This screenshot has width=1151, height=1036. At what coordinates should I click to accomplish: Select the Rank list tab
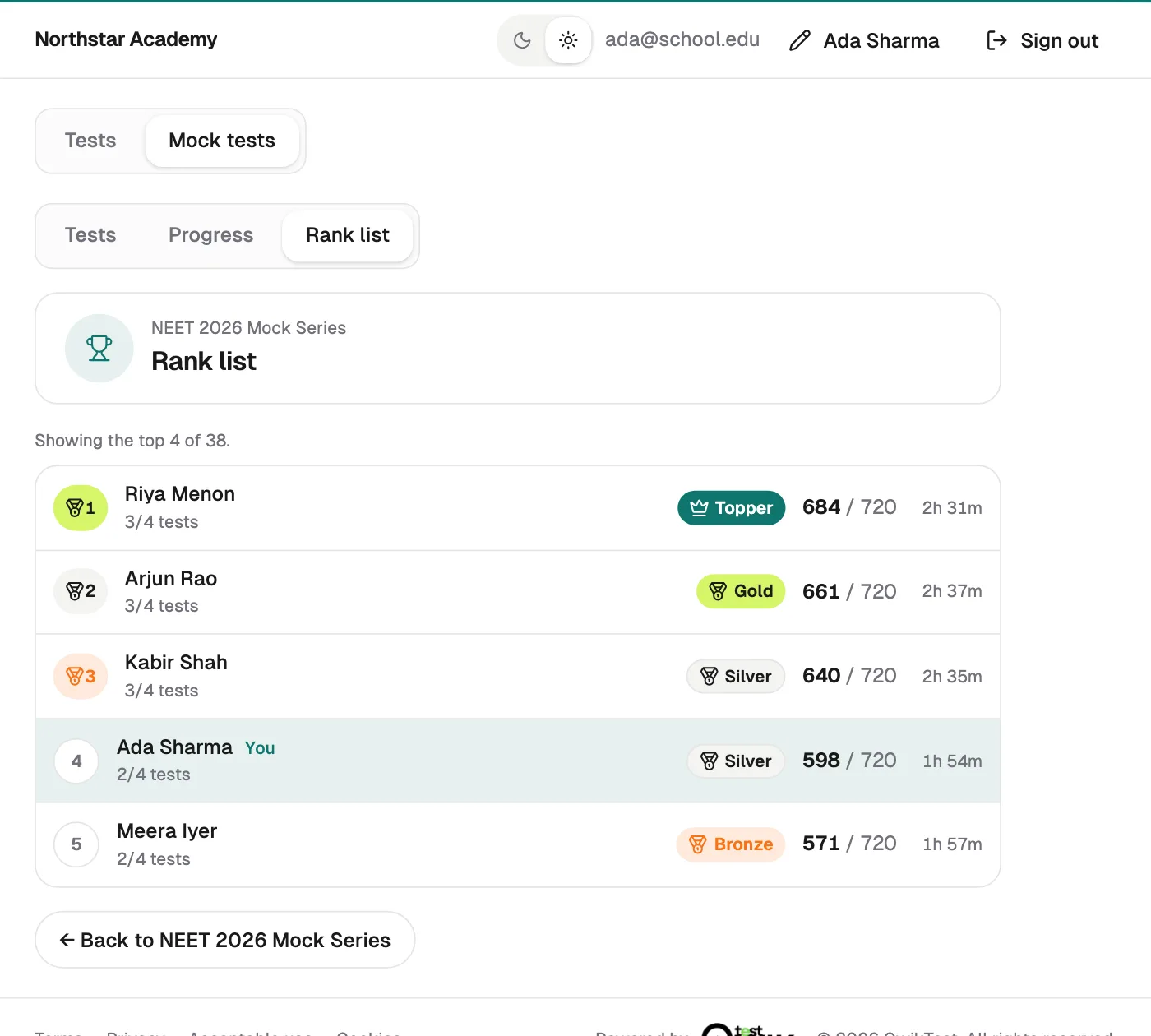[348, 235]
